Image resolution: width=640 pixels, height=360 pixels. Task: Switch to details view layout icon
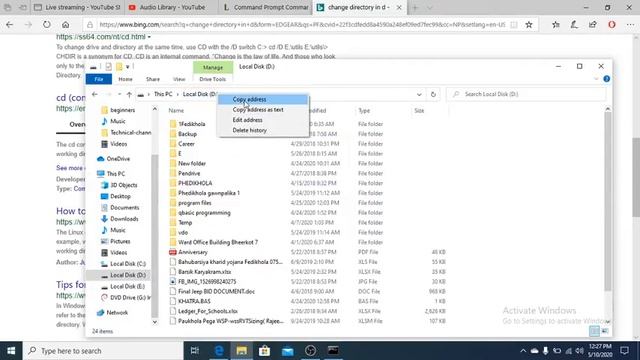point(594,331)
